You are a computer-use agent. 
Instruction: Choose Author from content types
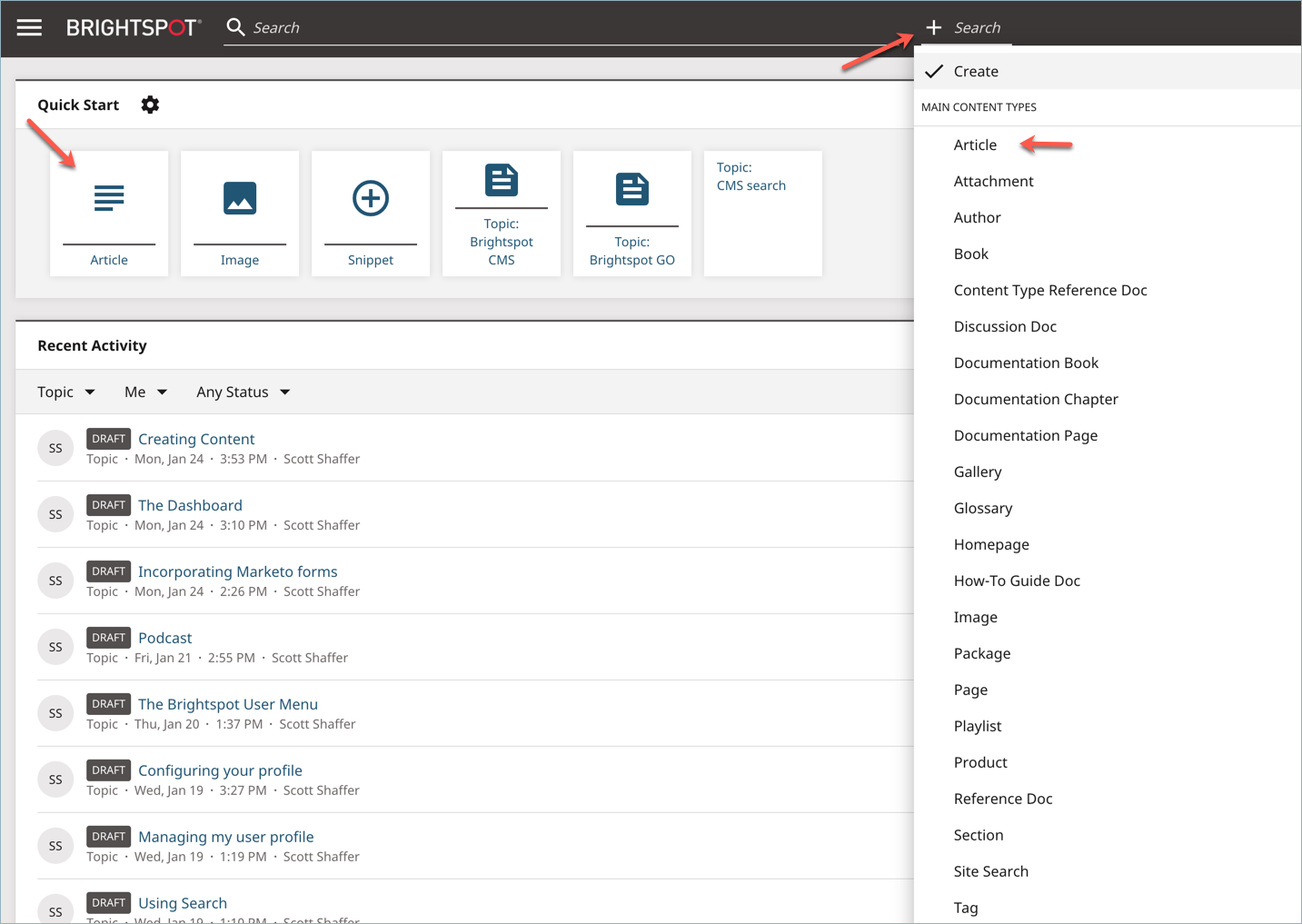977,217
